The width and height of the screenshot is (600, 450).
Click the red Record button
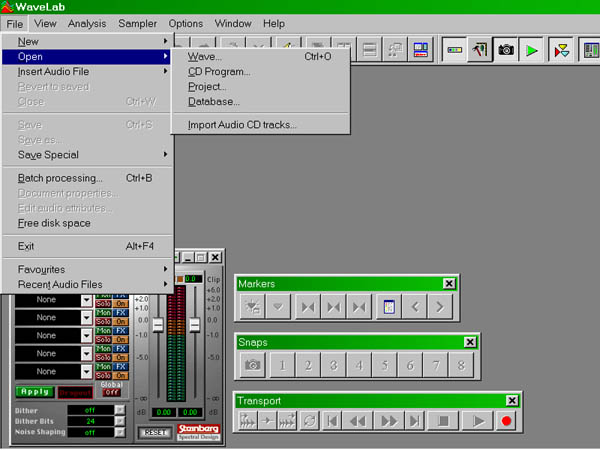(x=506, y=421)
